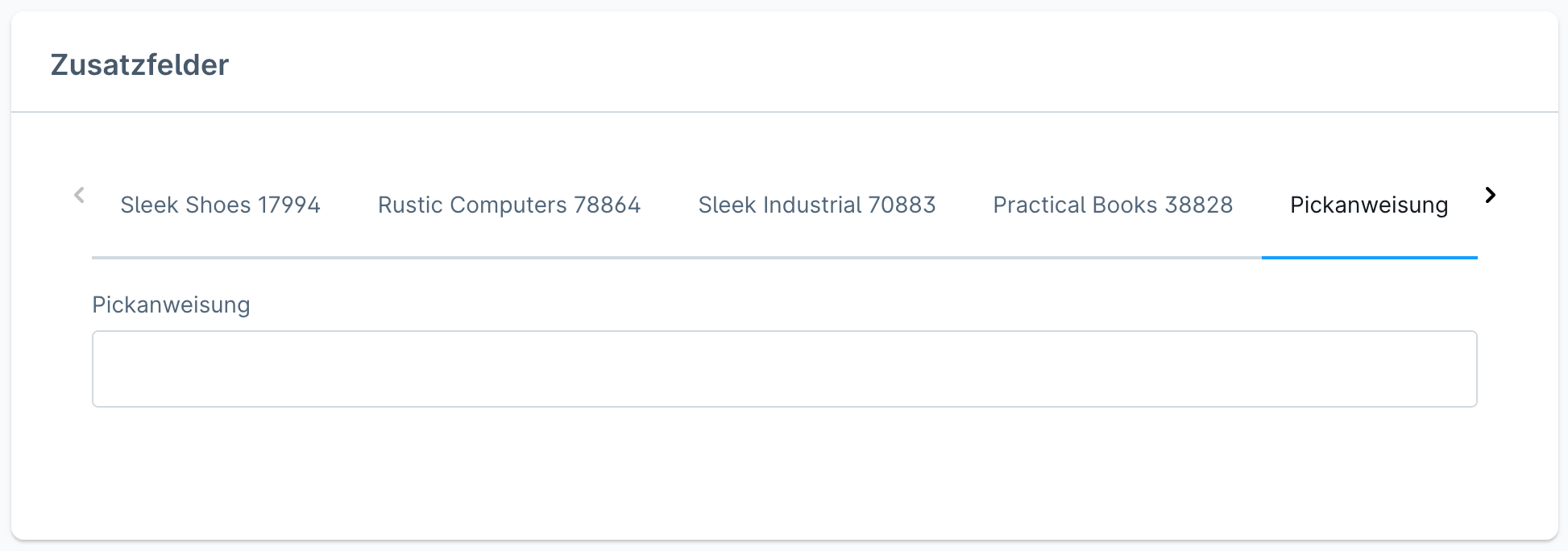
Task: Open the Sleek Shoes 17994 tab
Action: 220,205
